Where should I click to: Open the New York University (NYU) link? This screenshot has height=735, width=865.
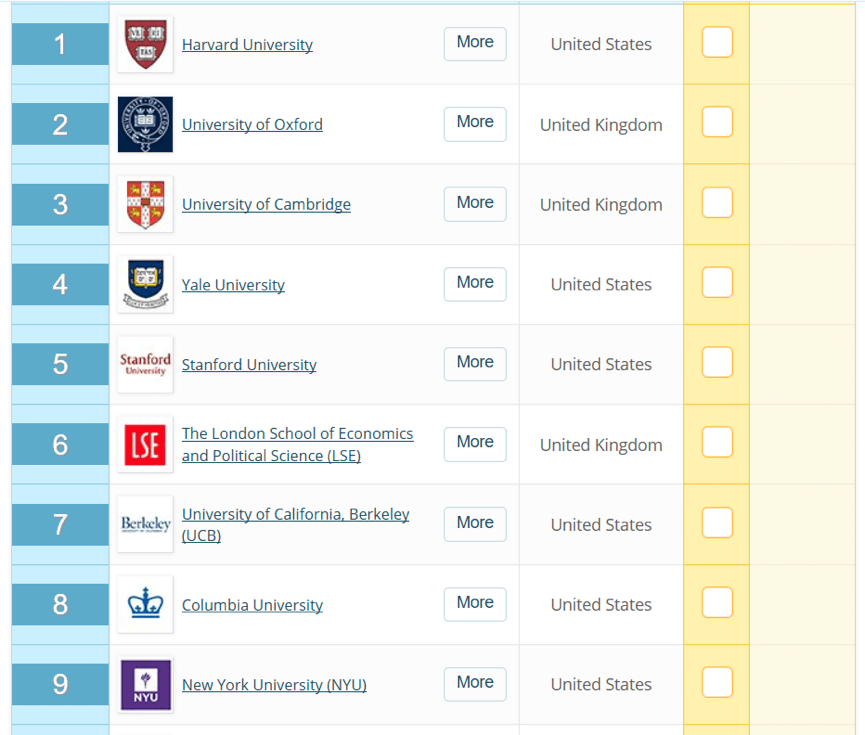pos(274,685)
